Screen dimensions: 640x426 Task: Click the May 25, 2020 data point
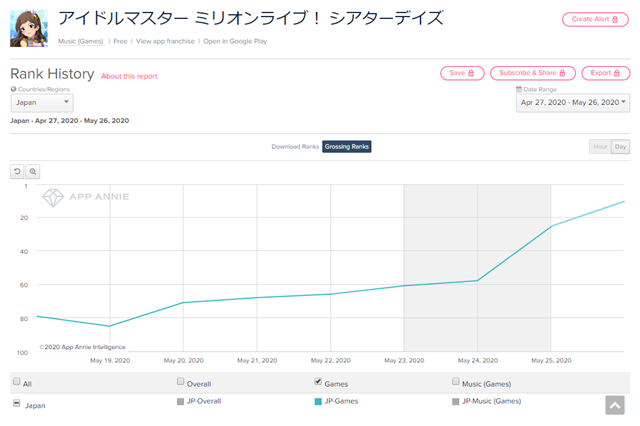pos(551,226)
